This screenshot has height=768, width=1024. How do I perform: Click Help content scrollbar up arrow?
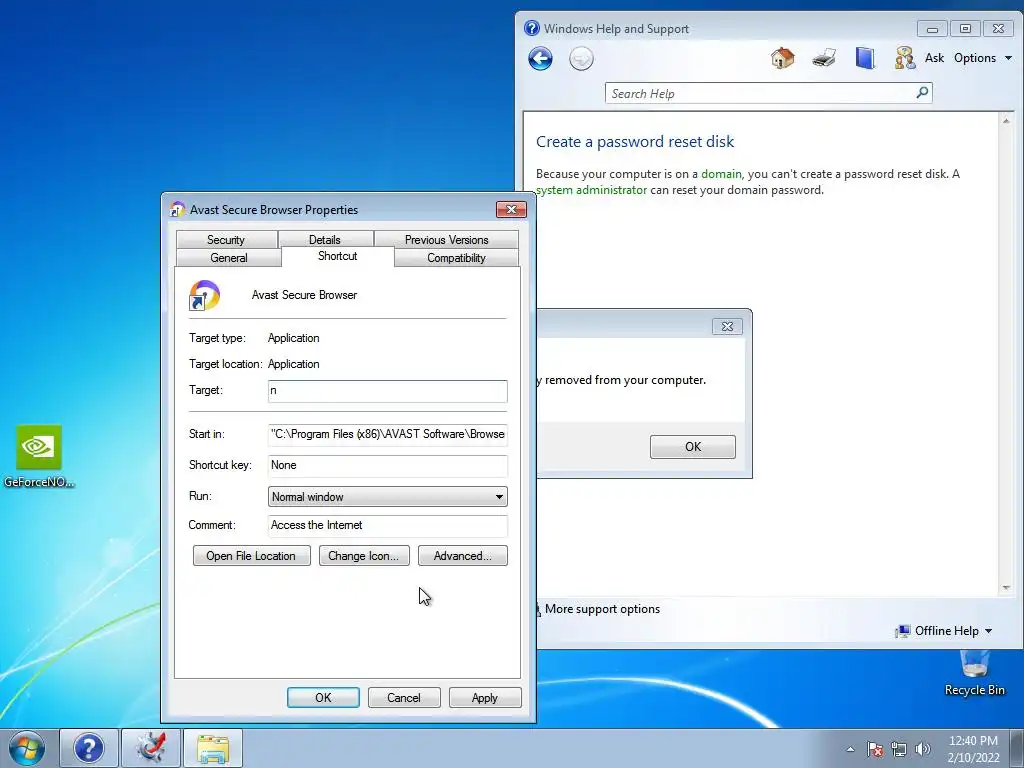point(1006,120)
